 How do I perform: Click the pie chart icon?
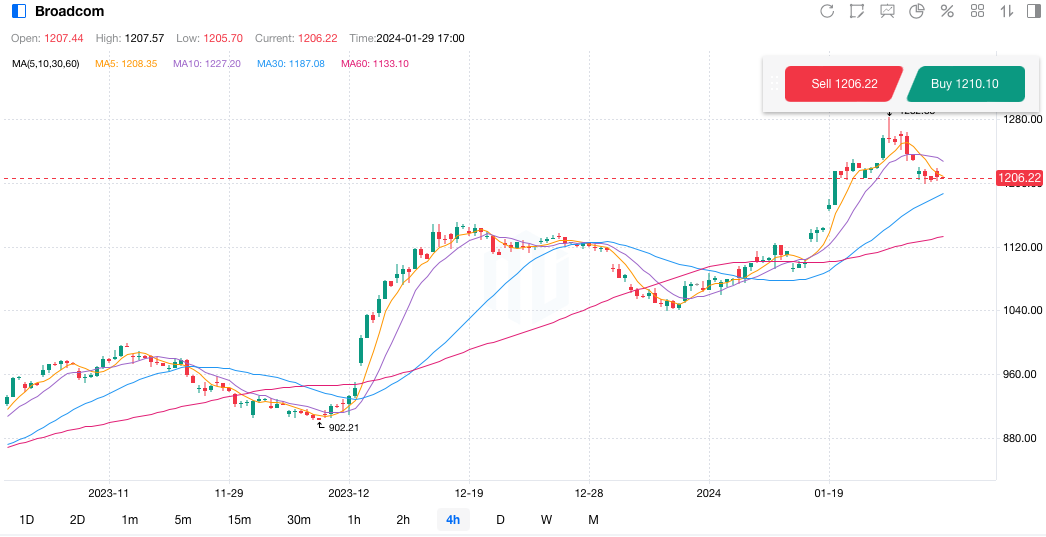click(917, 11)
